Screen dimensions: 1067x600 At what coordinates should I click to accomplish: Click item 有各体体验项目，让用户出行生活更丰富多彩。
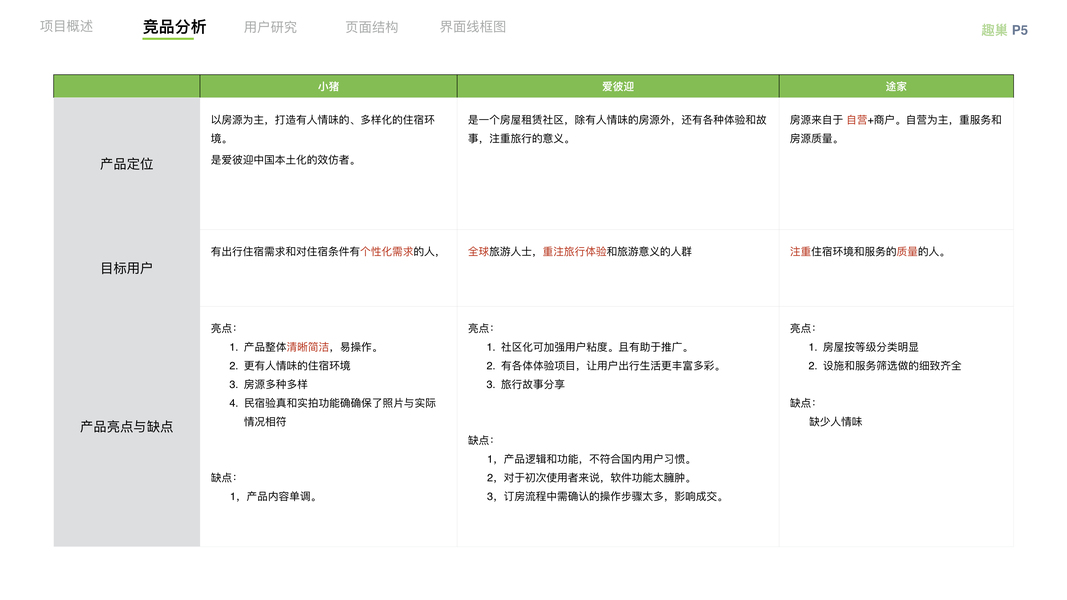coord(612,366)
